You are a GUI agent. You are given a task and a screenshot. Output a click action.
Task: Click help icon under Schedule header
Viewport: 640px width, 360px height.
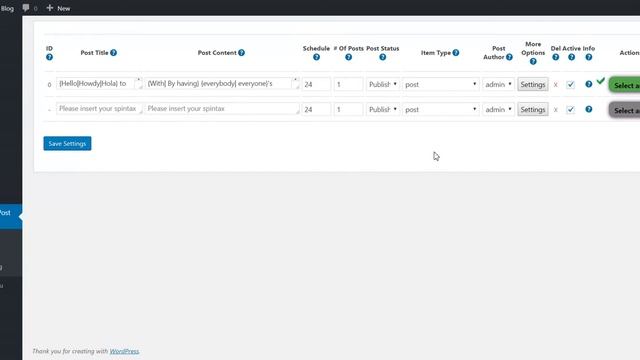(316, 57)
